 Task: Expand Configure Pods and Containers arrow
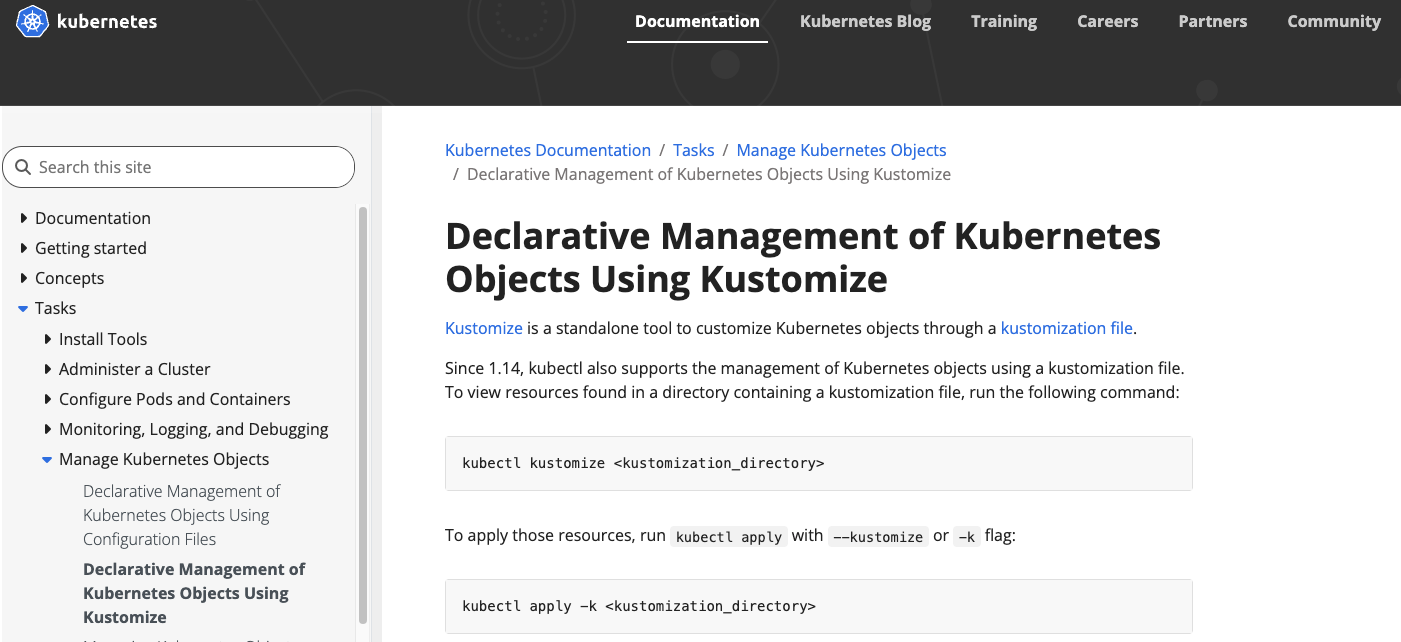click(47, 399)
